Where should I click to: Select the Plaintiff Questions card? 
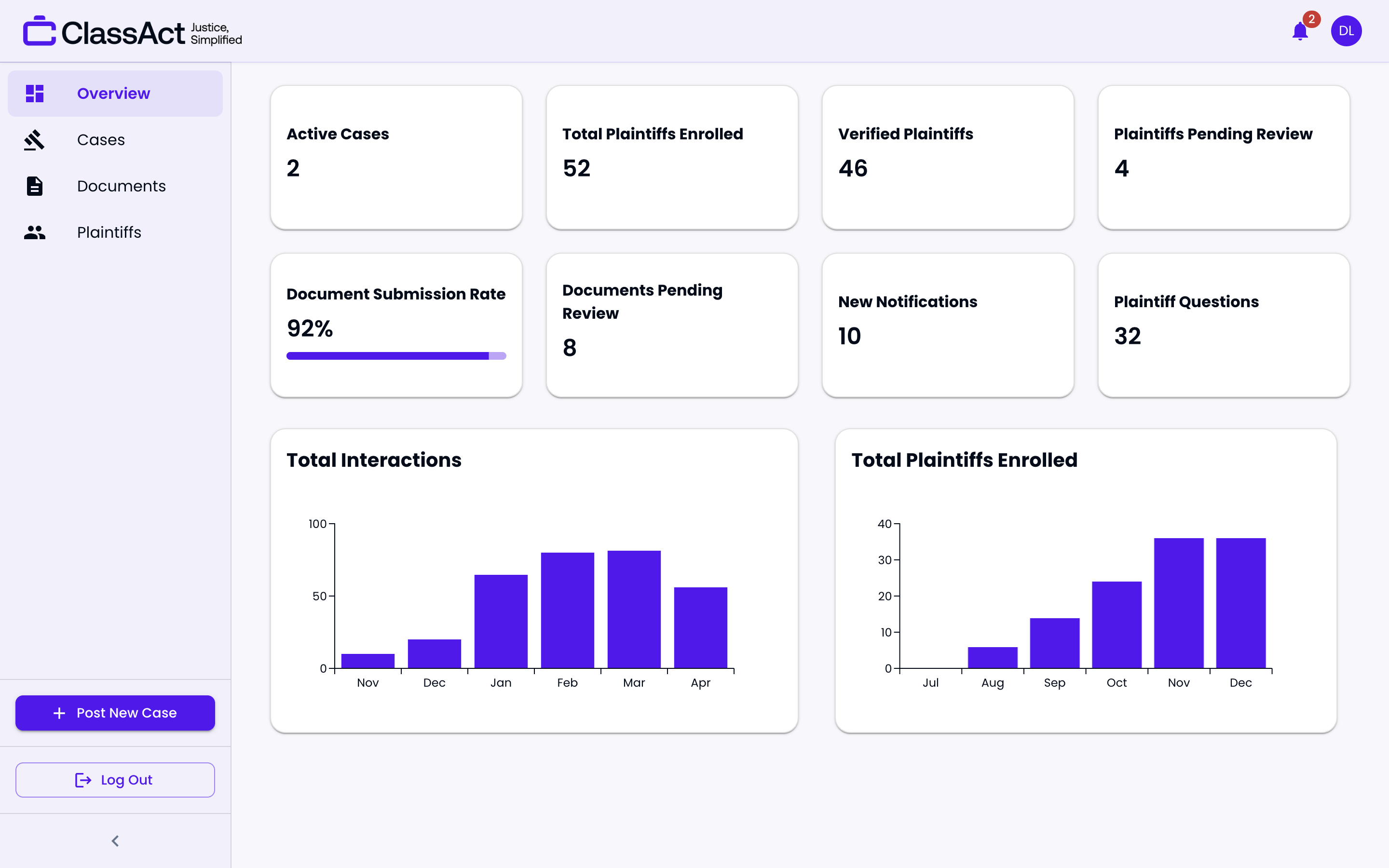click(1223, 325)
